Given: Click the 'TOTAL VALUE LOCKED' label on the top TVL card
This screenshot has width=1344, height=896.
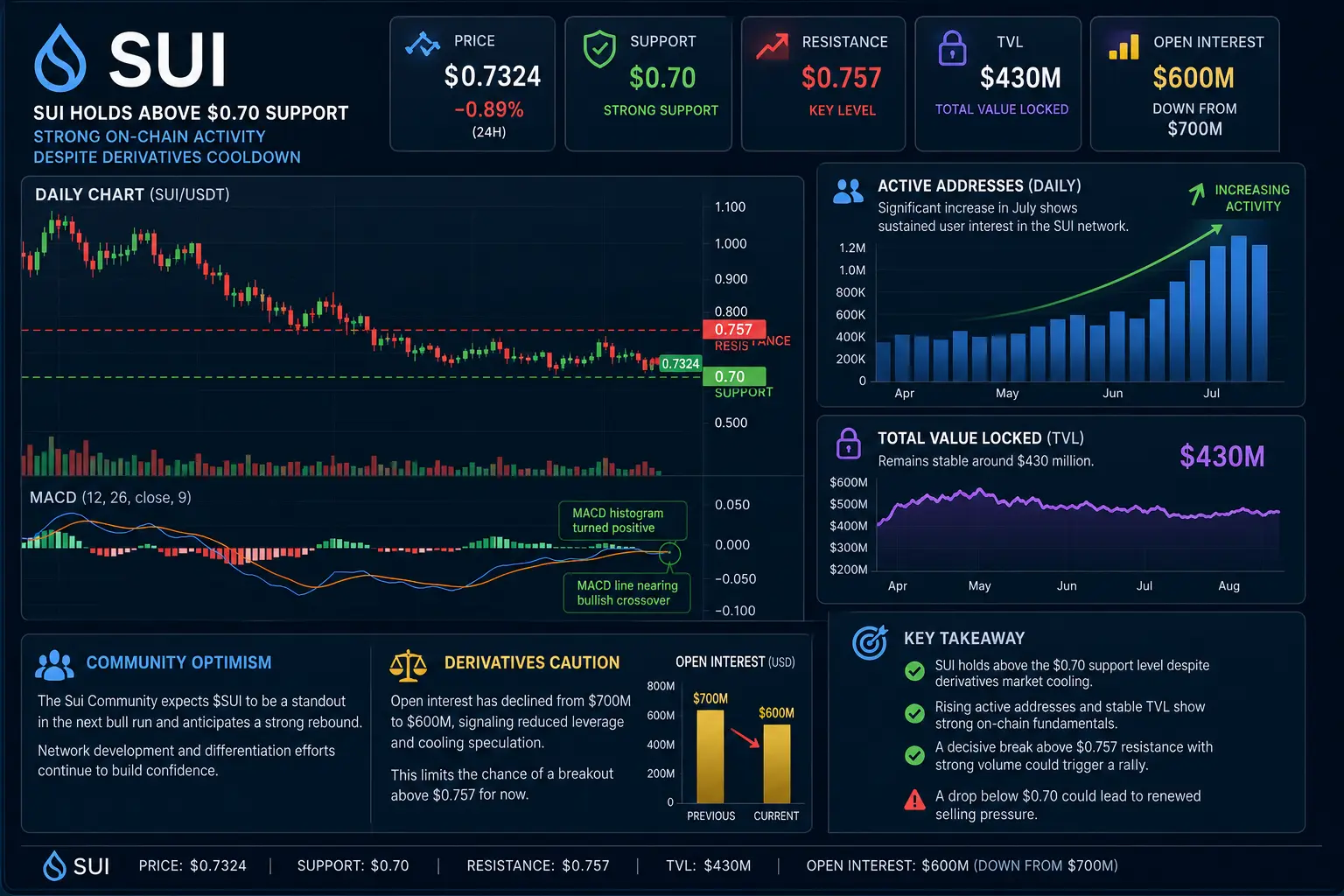Looking at the screenshot, I should [1002, 109].
